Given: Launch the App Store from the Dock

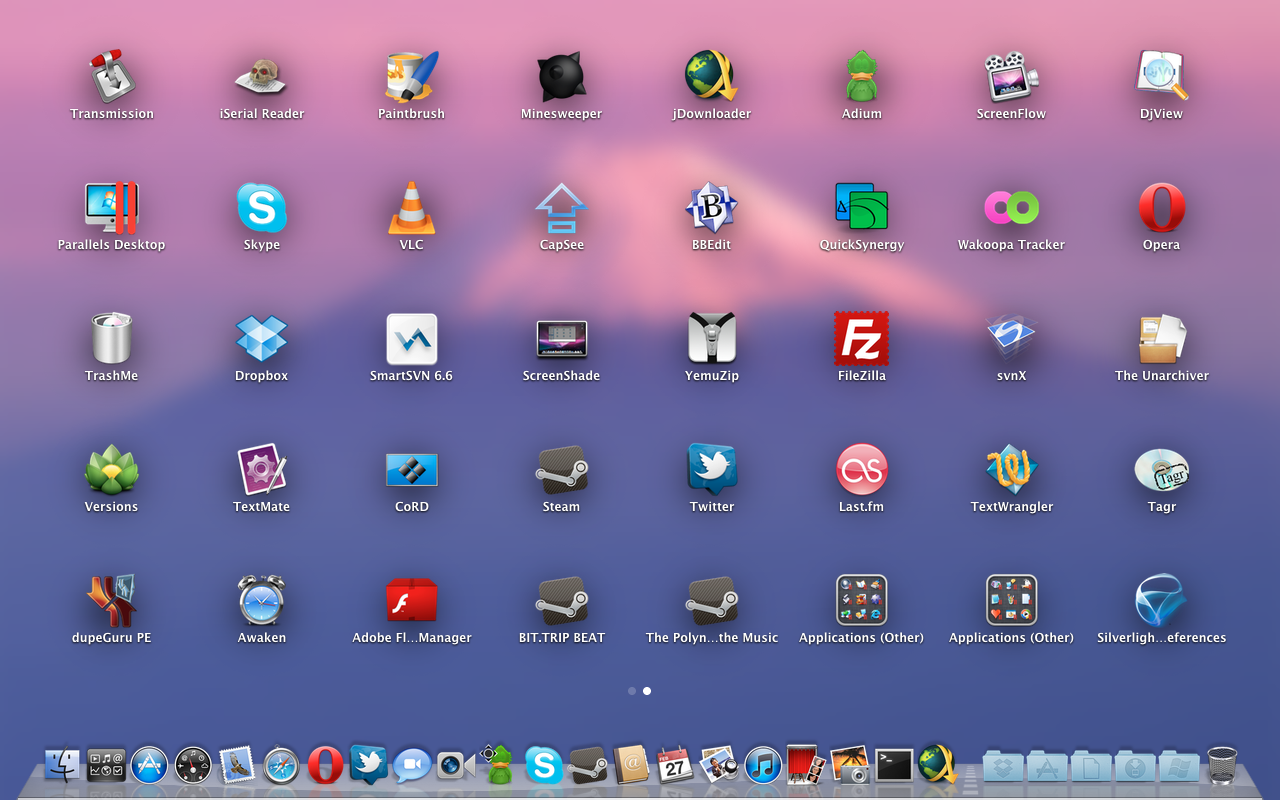Looking at the screenshot, I should coord(150,765).
